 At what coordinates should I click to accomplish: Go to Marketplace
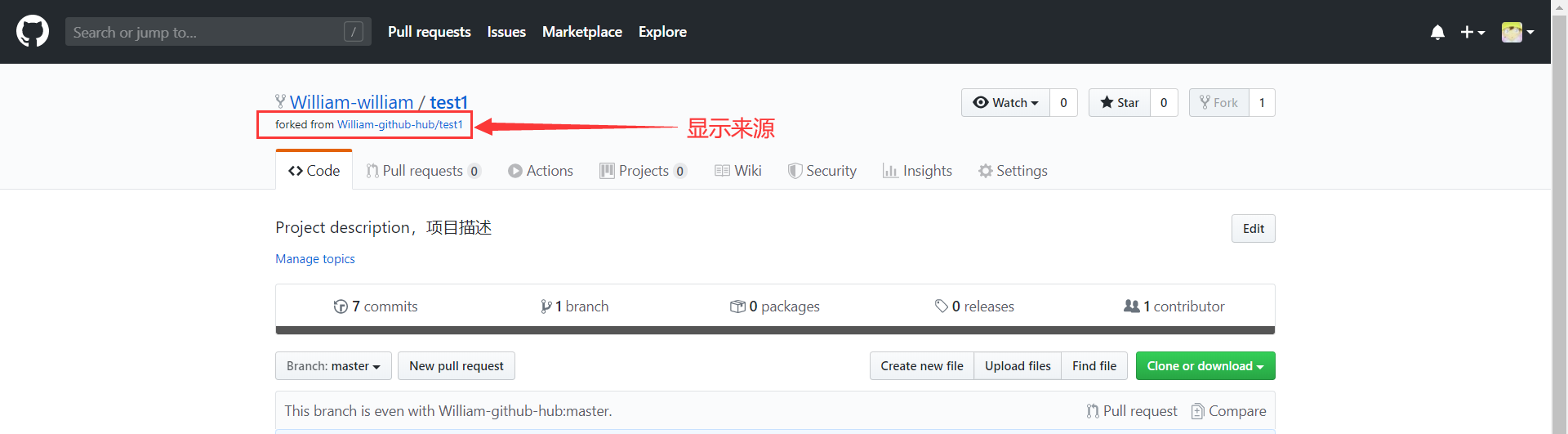tap(581, 32)
